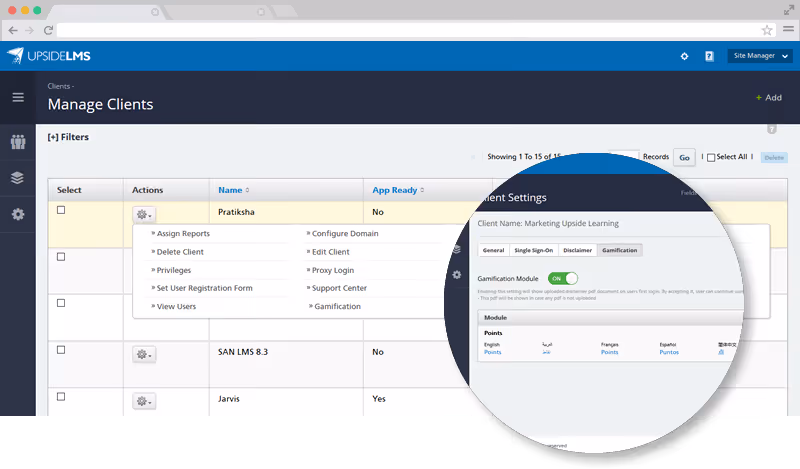Tick the checkbox for SAN LMS 8.3 row

pyautogui.click(x=61, y=350)
